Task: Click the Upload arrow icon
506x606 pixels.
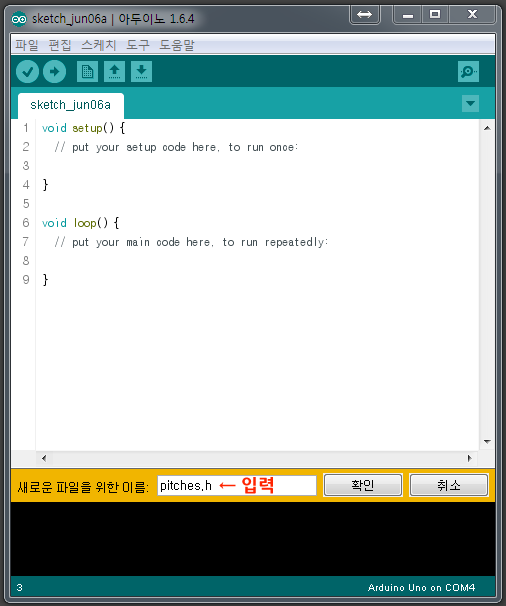Action: tap(55, 71)
